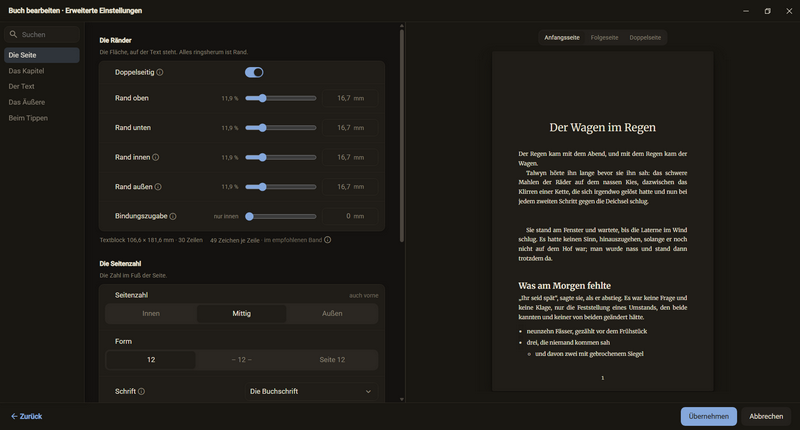The image size is (800, 430).
Task: Click the info icon beside Rand außen
Action: click(158, 187)
